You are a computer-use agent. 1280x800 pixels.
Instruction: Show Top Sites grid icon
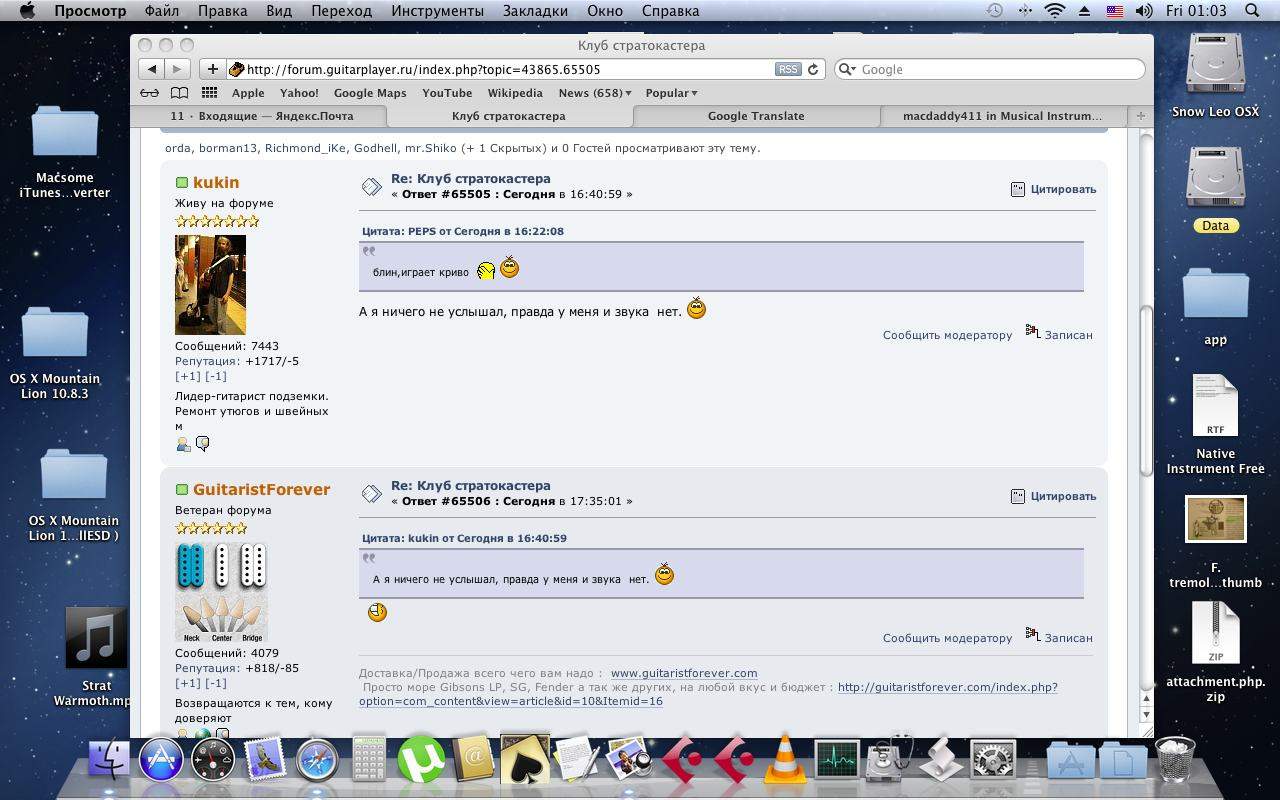coord(209,93)
